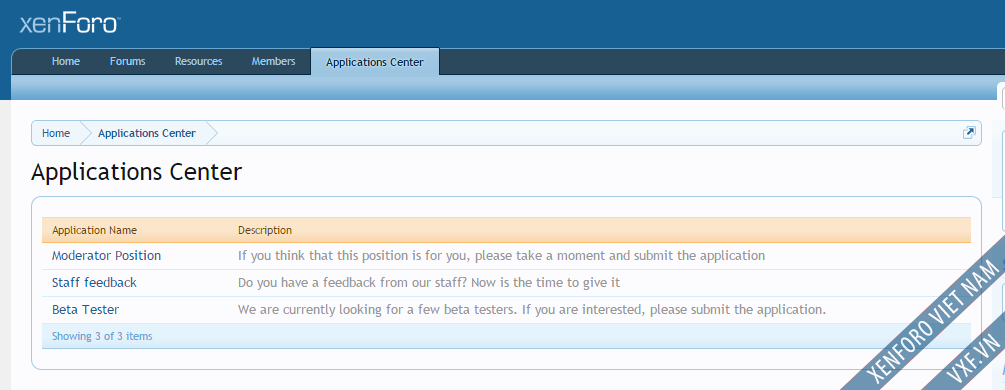Open the Moderator Position application
Image resolution: width=1005 pixels, height=390 pixels.
[106, 256]
